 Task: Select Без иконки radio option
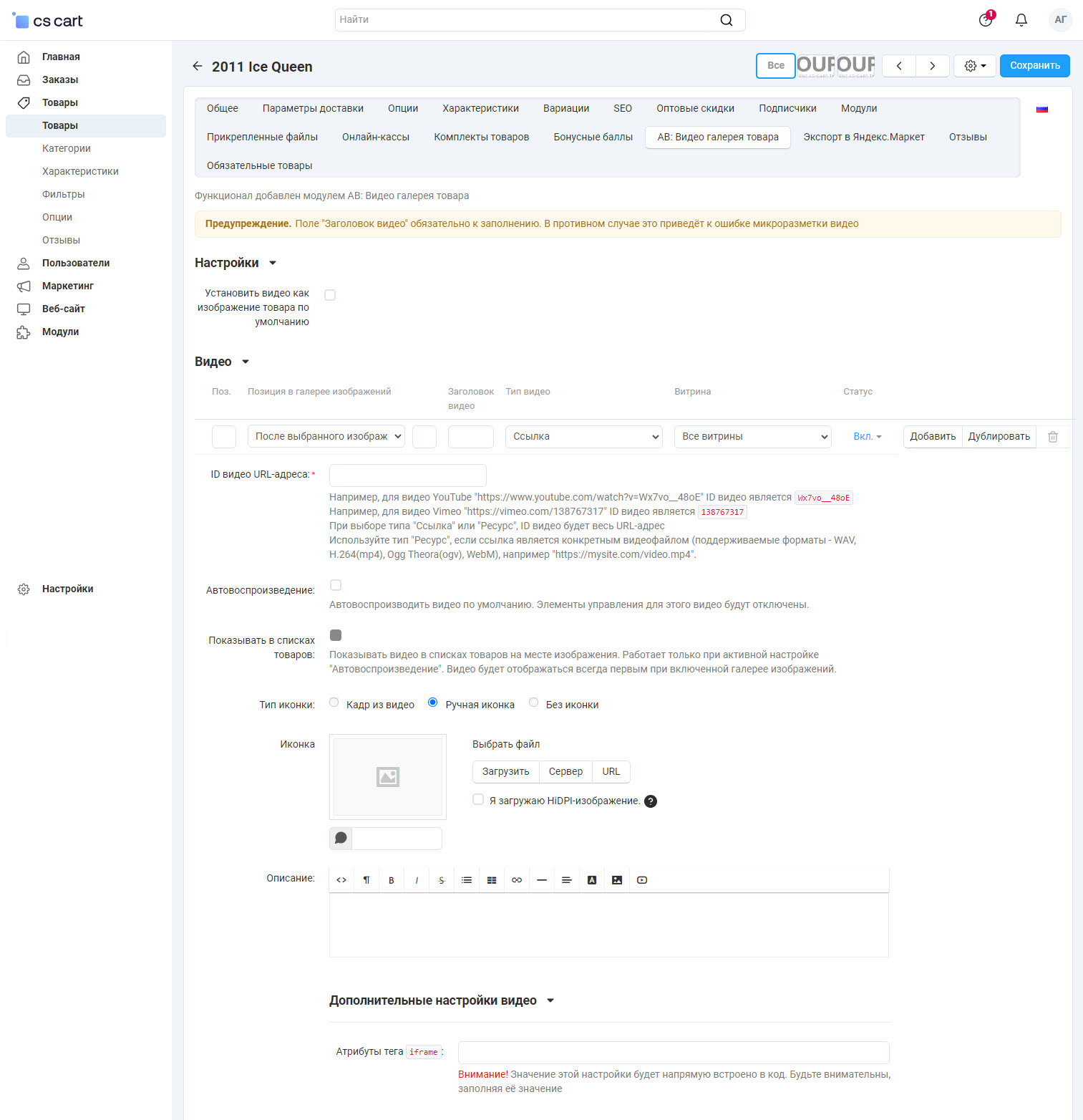(534, 703)
